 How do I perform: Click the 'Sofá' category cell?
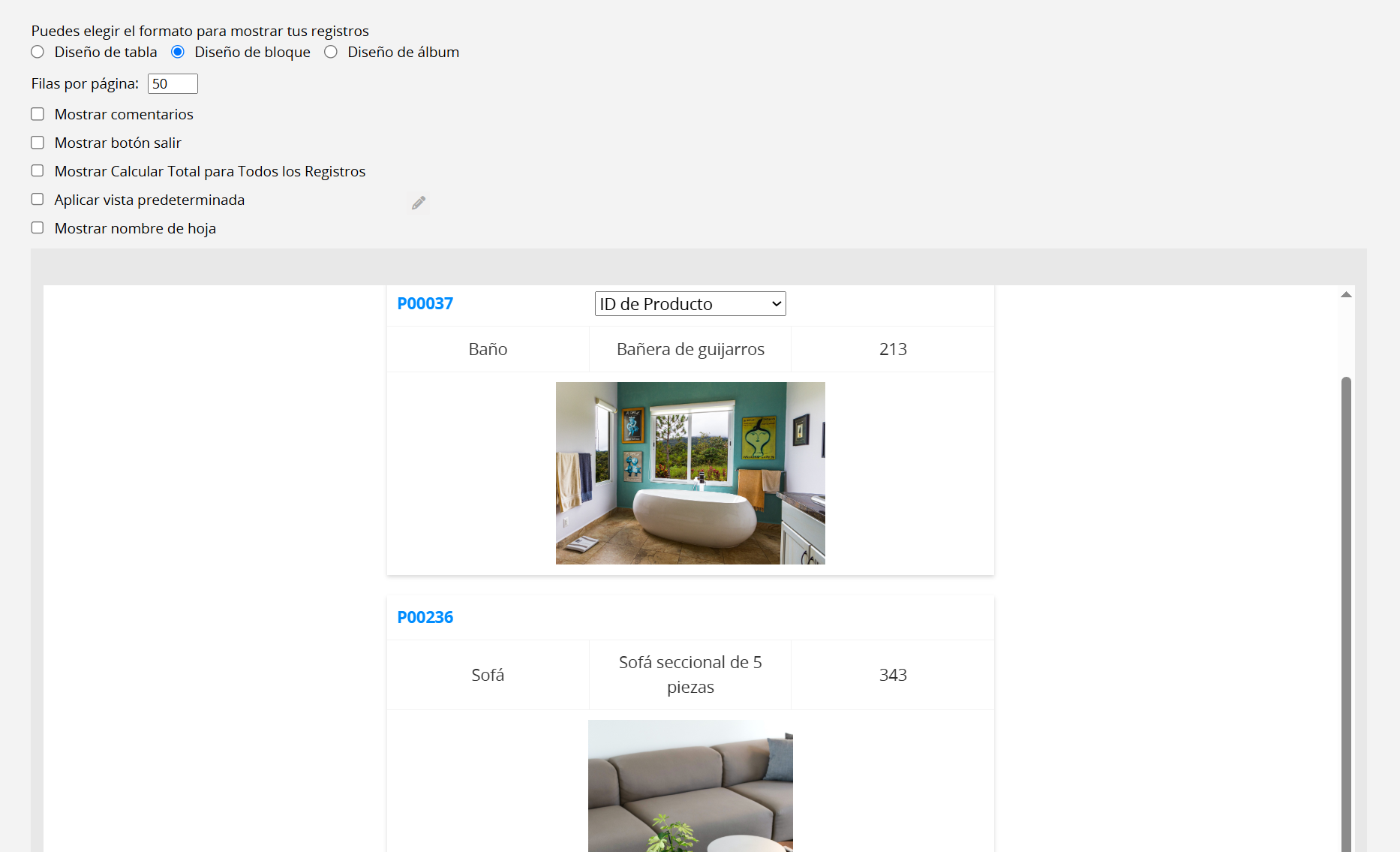click(x=488, y=675)
